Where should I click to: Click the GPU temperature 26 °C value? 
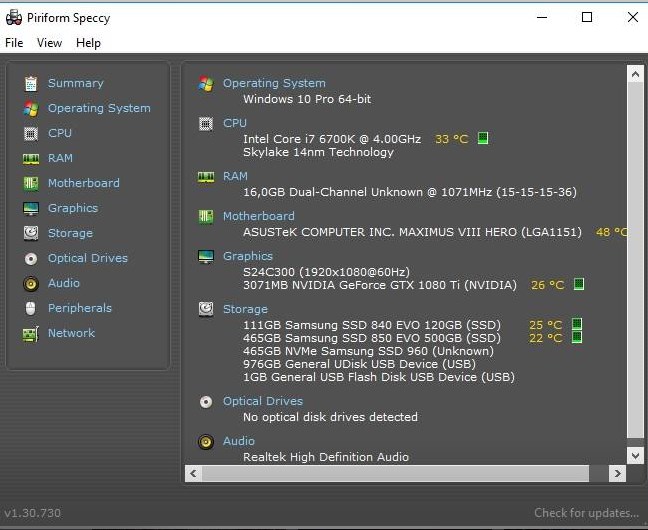[548, 285]
